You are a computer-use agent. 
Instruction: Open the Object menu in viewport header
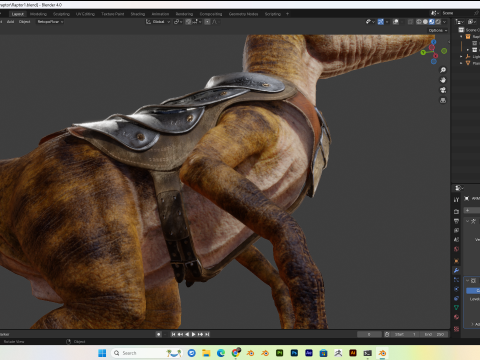(x=24, y=22)
